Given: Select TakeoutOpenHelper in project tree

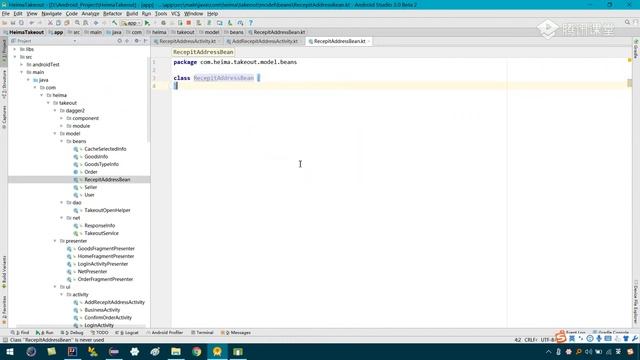Looking at the screenshot, I should pos(107,210).
